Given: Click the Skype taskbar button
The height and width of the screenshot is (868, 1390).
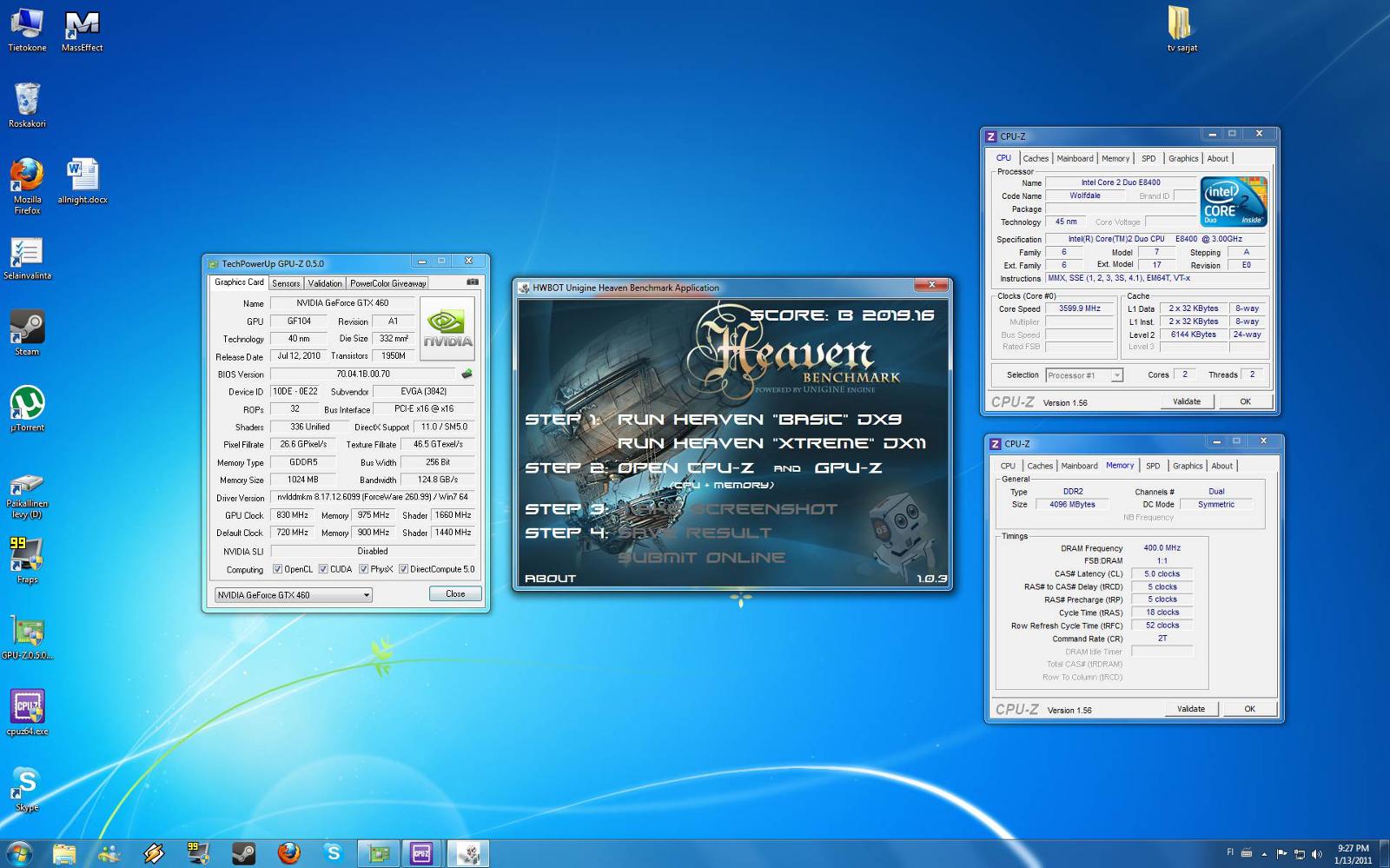Looking at the screenshot, I should click(x=333, y=853).
